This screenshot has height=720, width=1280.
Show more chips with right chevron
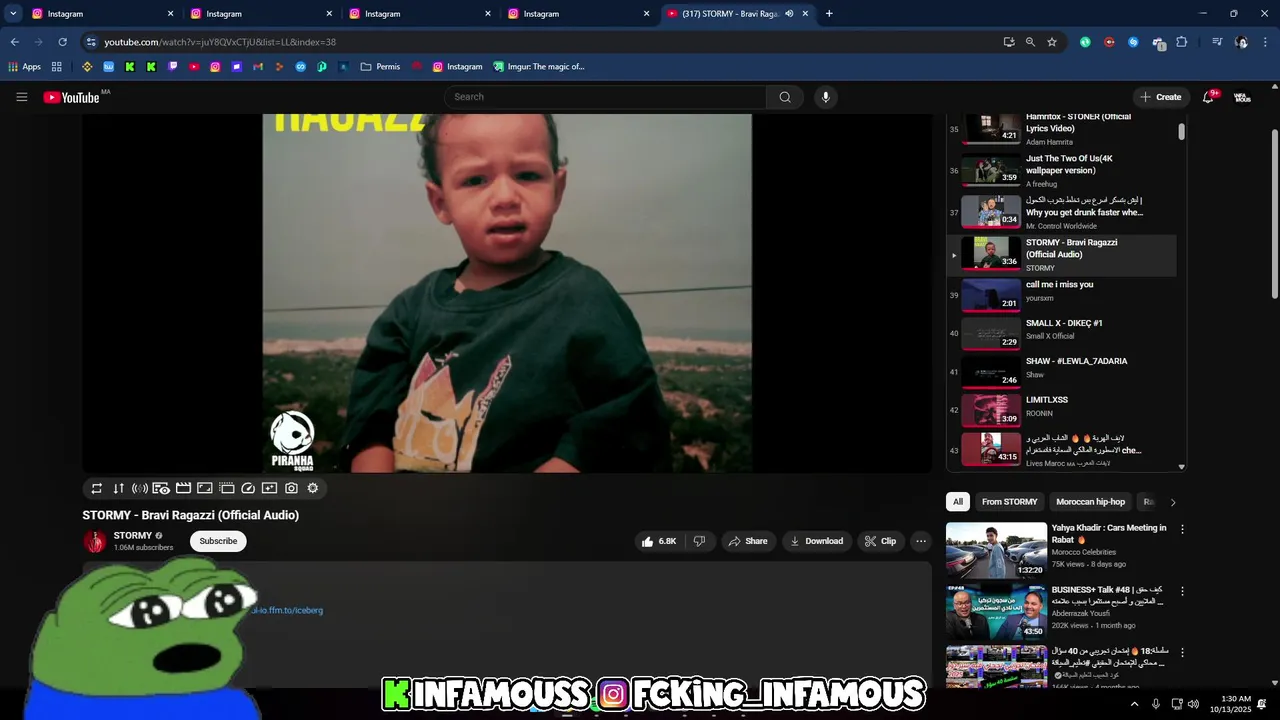click(x=1173, y=502)
